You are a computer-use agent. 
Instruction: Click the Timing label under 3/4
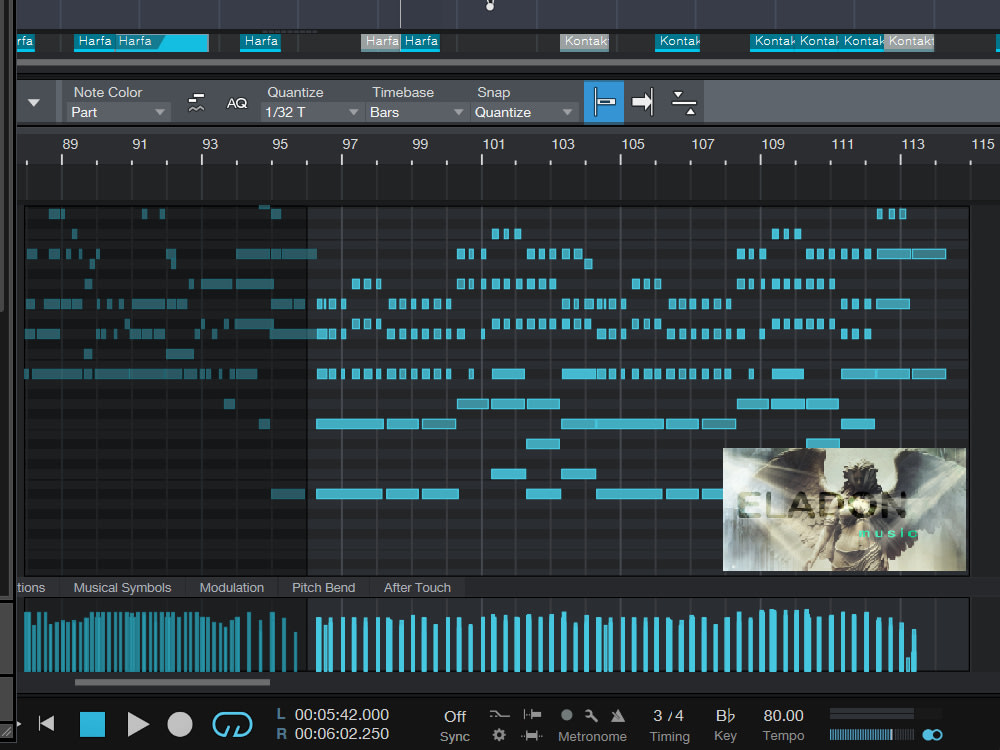(669, 736)
